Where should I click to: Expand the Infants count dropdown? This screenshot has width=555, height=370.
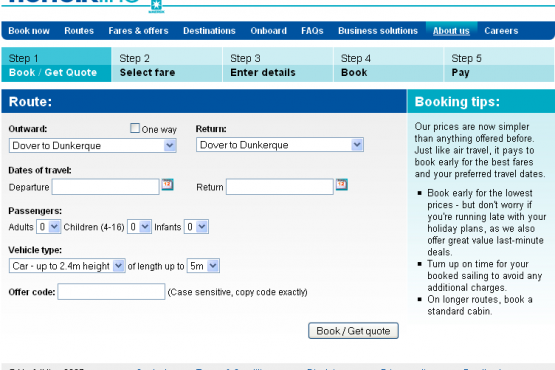pyautogui.click(x=196, y=227)
